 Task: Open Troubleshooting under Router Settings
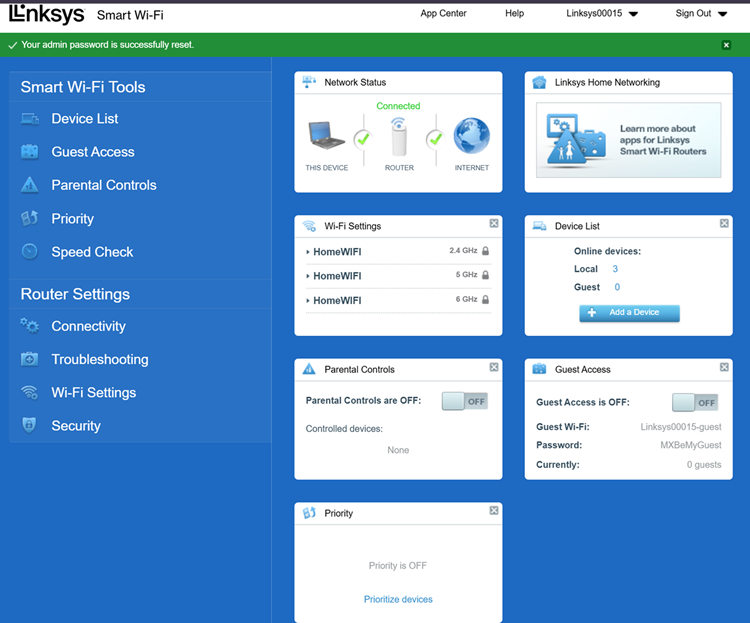100,359
